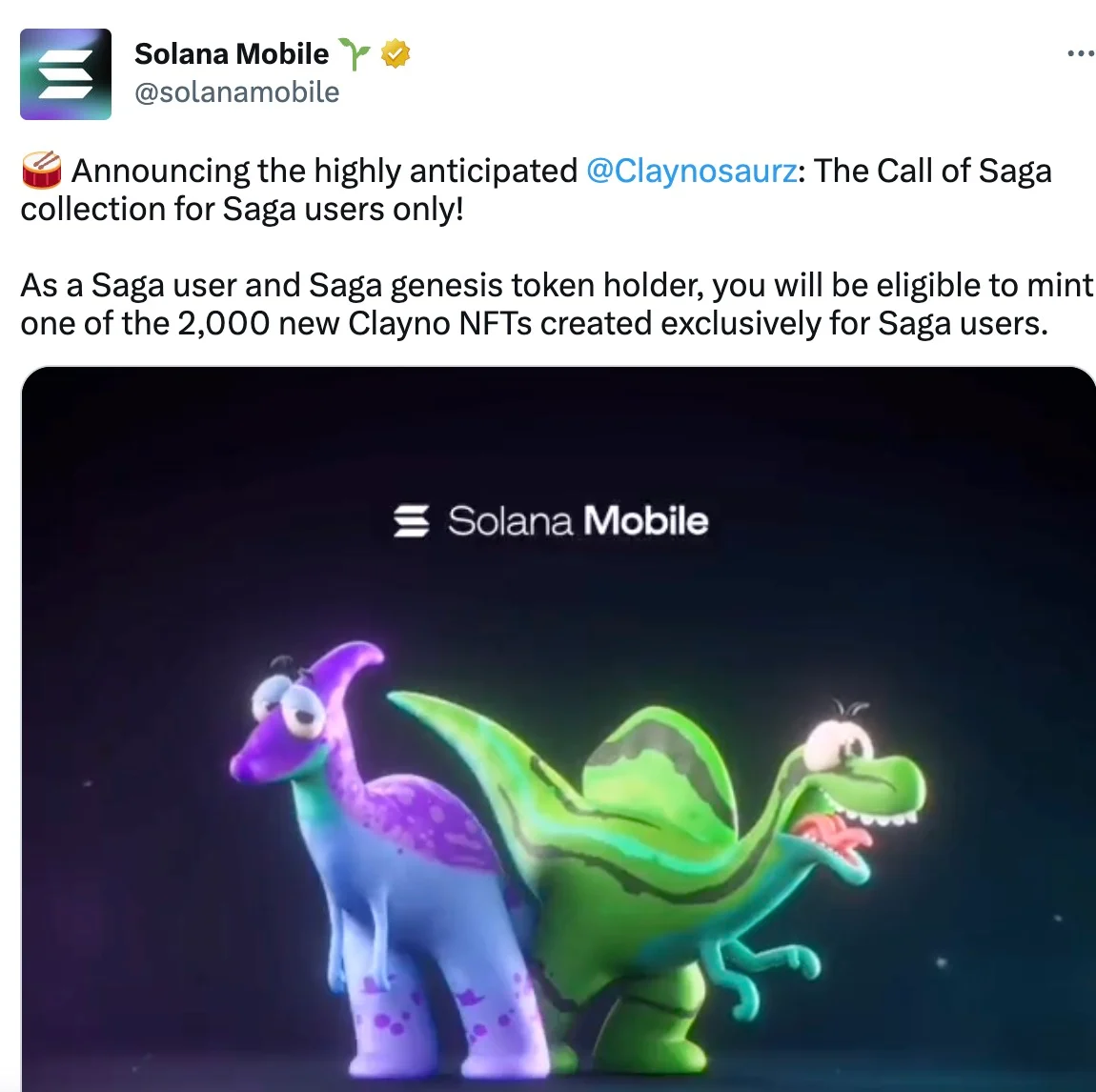The image size is (1096, 1092).
Task: Click the Solana S logo in the image
Action: coord(411,521)
